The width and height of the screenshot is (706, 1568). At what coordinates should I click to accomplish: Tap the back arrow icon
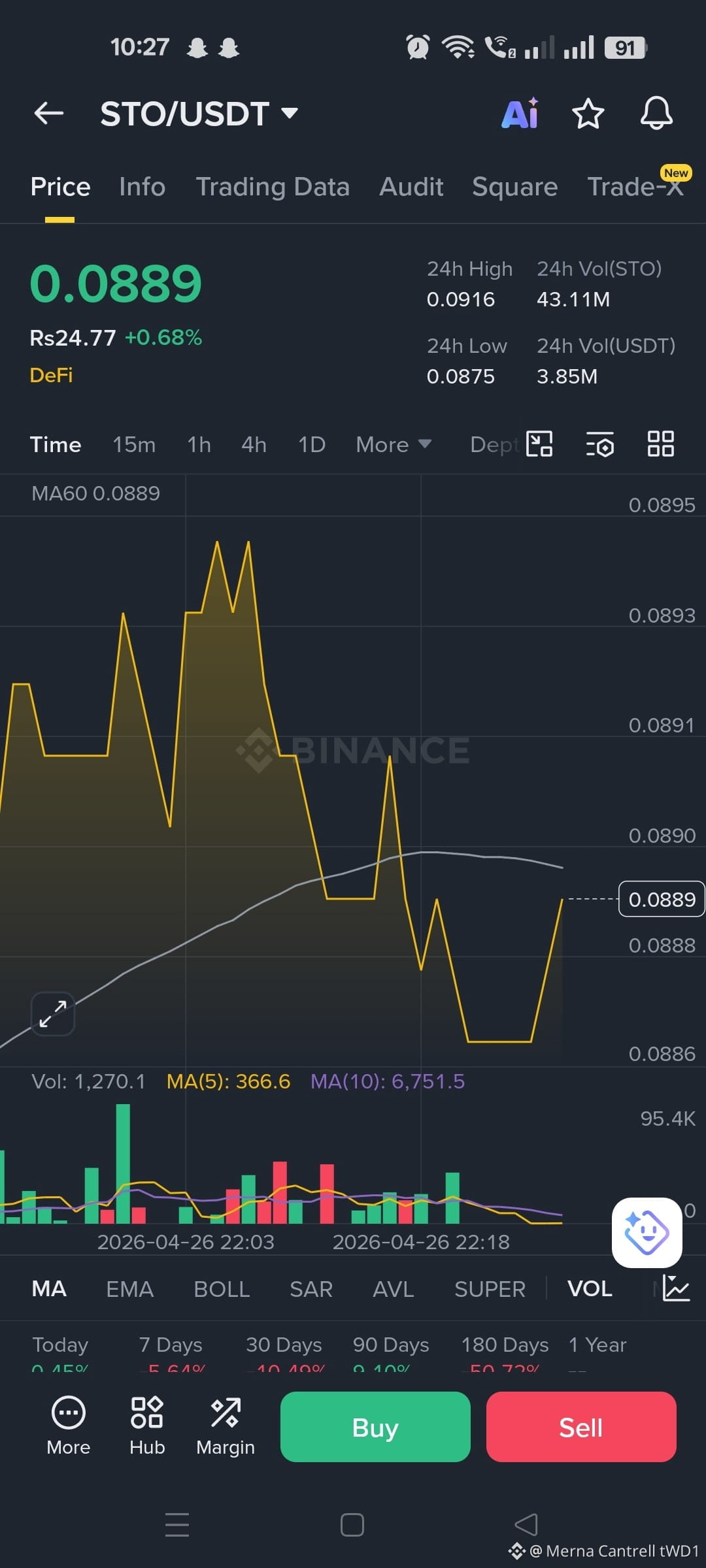point(49,113)
